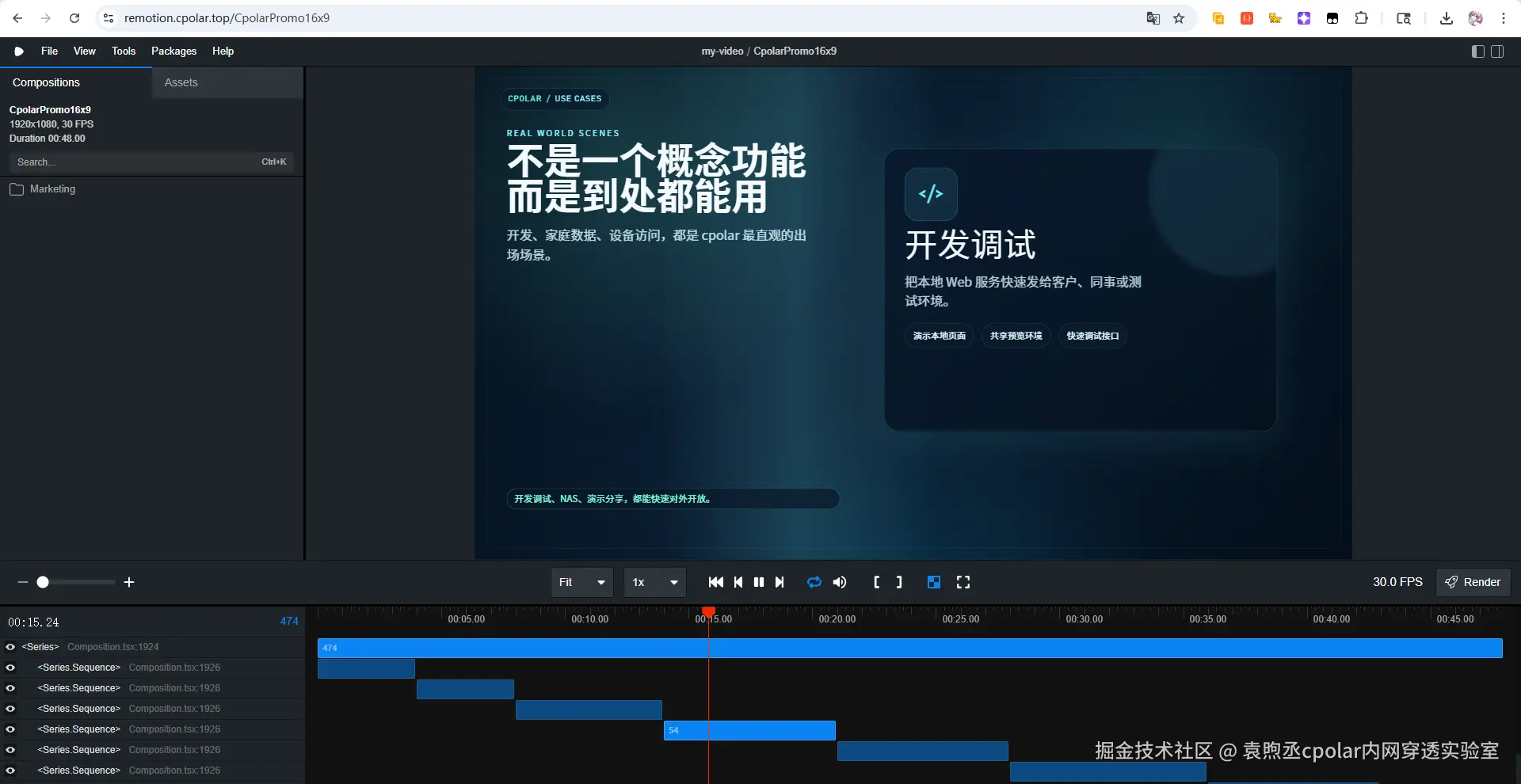View site information icon in address bar

[x=109, y=18]
